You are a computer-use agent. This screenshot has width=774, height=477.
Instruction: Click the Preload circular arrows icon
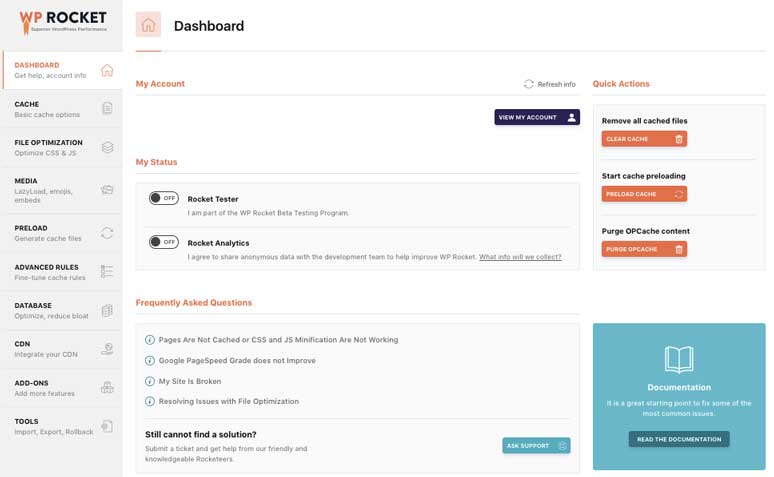[x=107, y=233]
